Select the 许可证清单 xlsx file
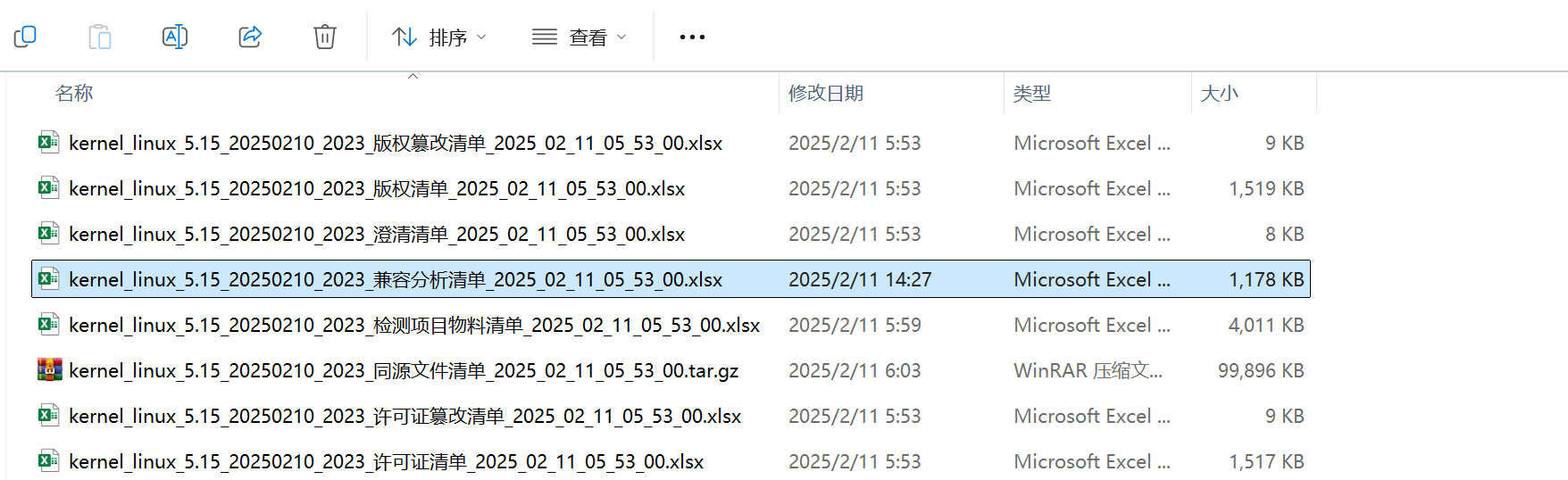 point(671,461)
